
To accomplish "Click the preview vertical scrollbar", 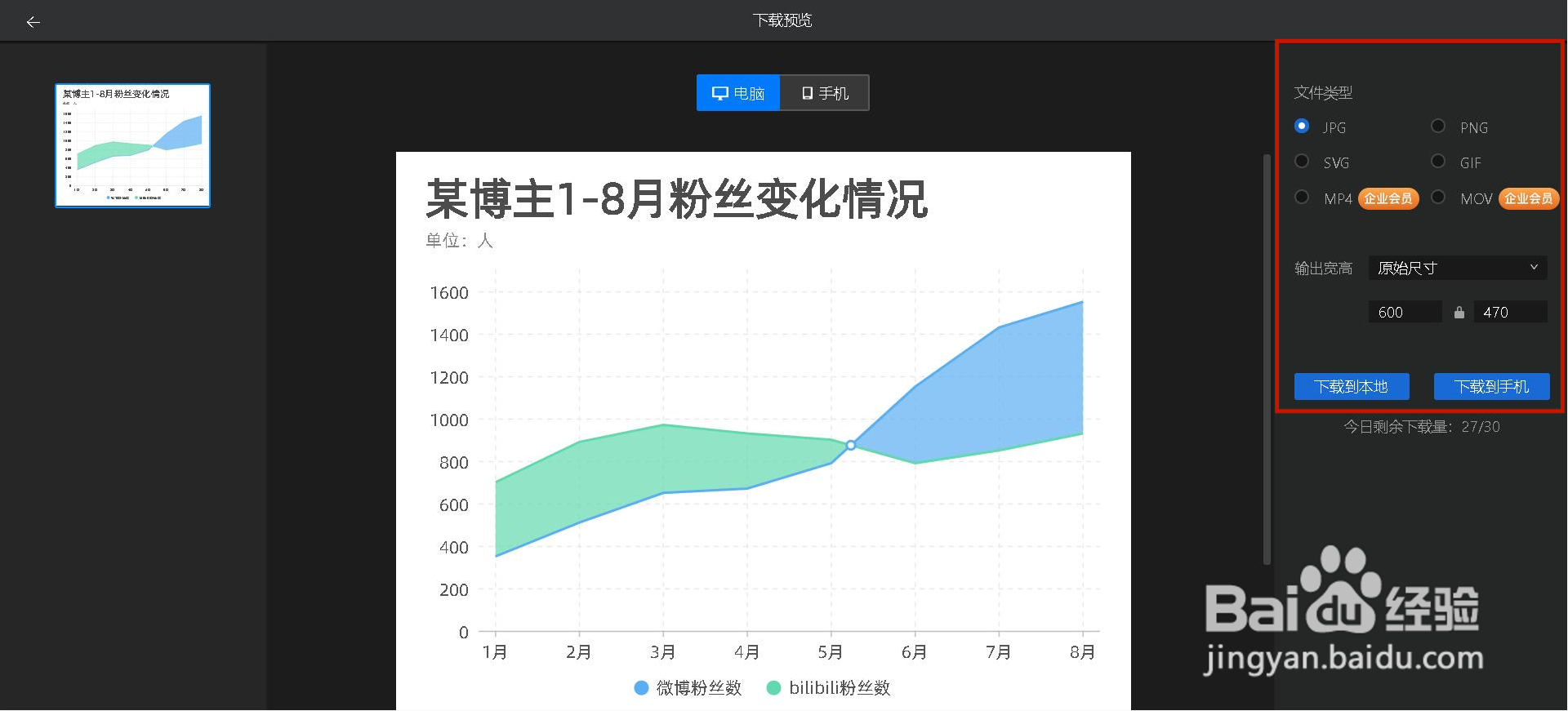I will [x=1267, y=359].
